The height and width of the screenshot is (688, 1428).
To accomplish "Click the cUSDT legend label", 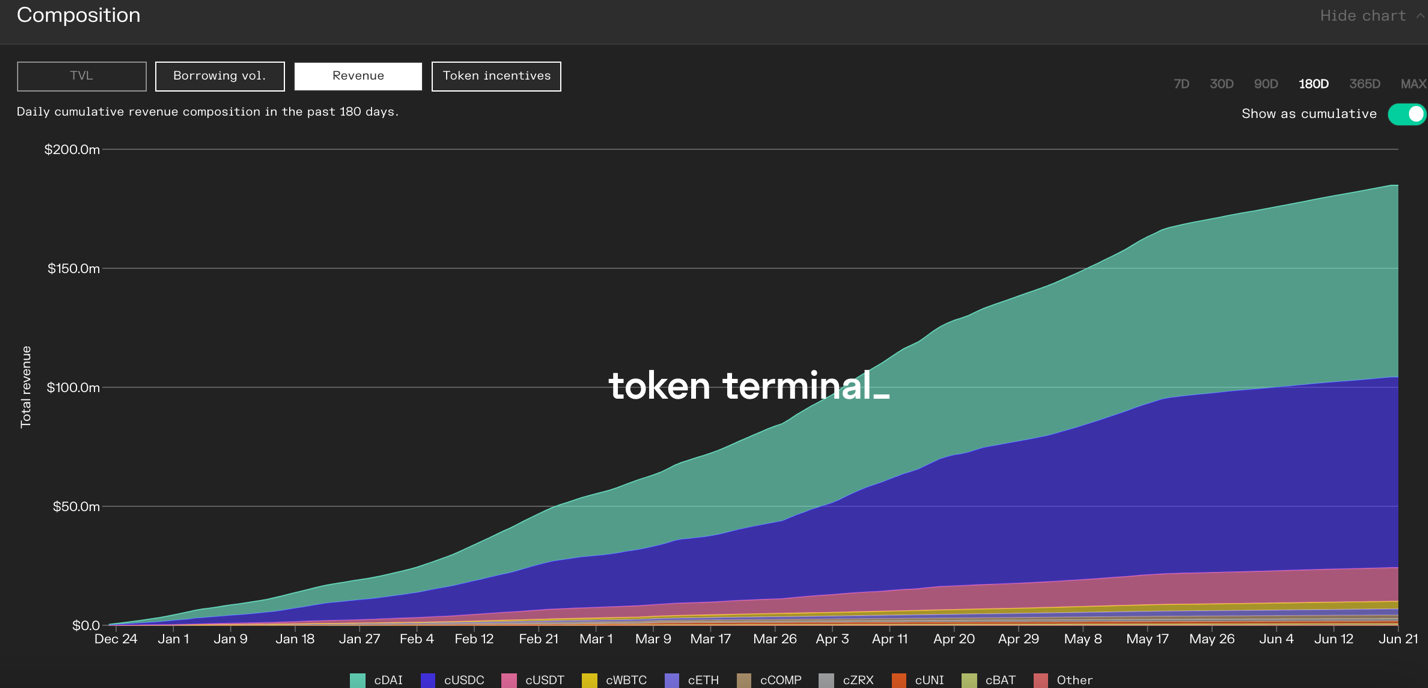I will pos(545,680).
